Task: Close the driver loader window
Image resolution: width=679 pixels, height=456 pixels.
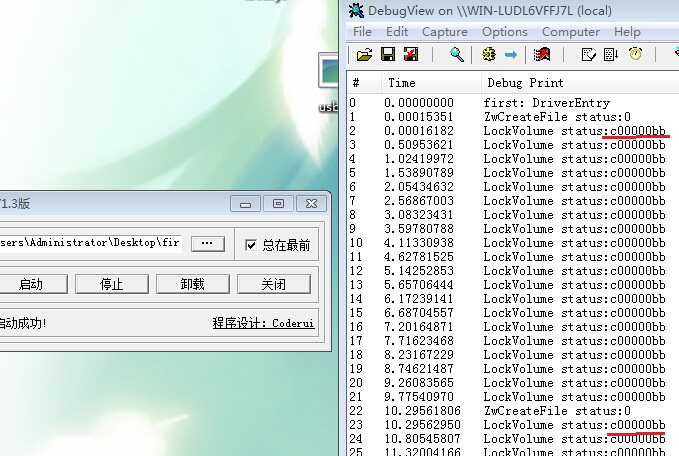Action: click(311, 204)
